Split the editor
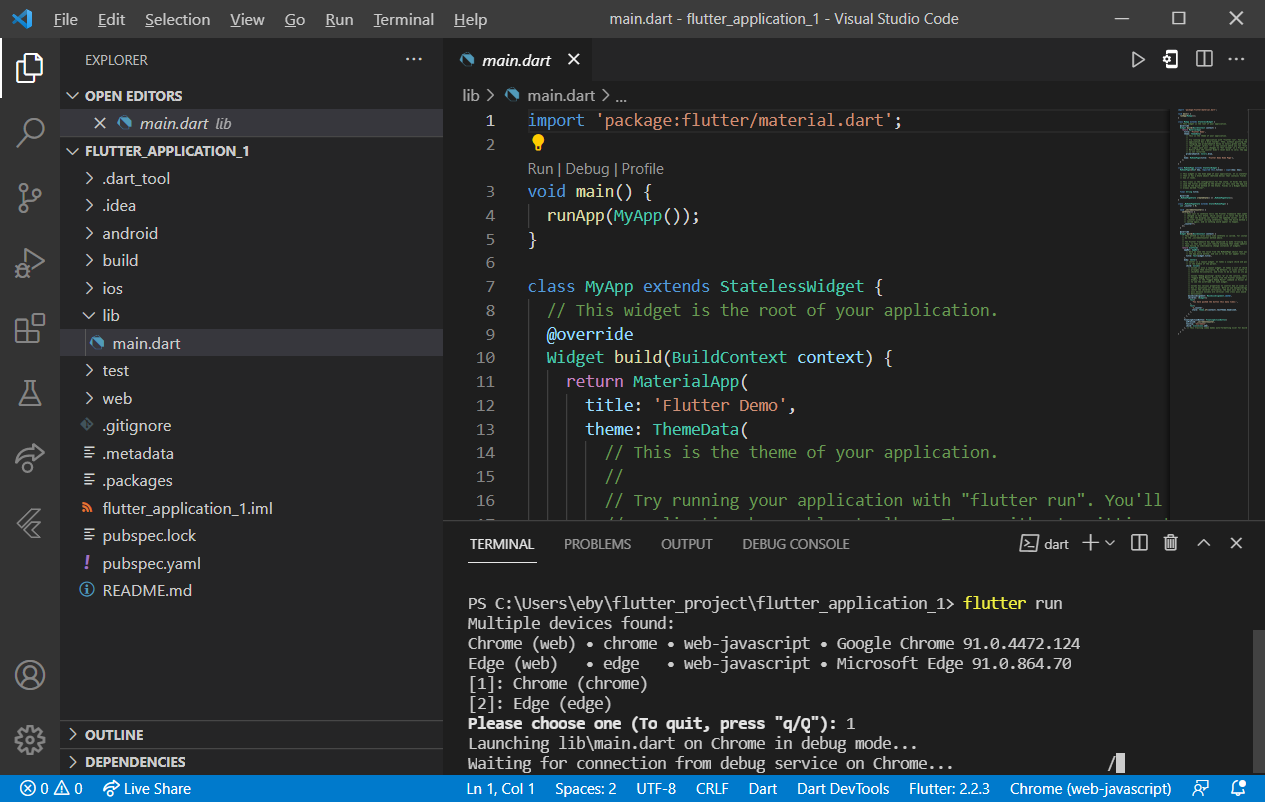The width and height of the screenshot is (1265, 802). click(x=1203, y=58)
